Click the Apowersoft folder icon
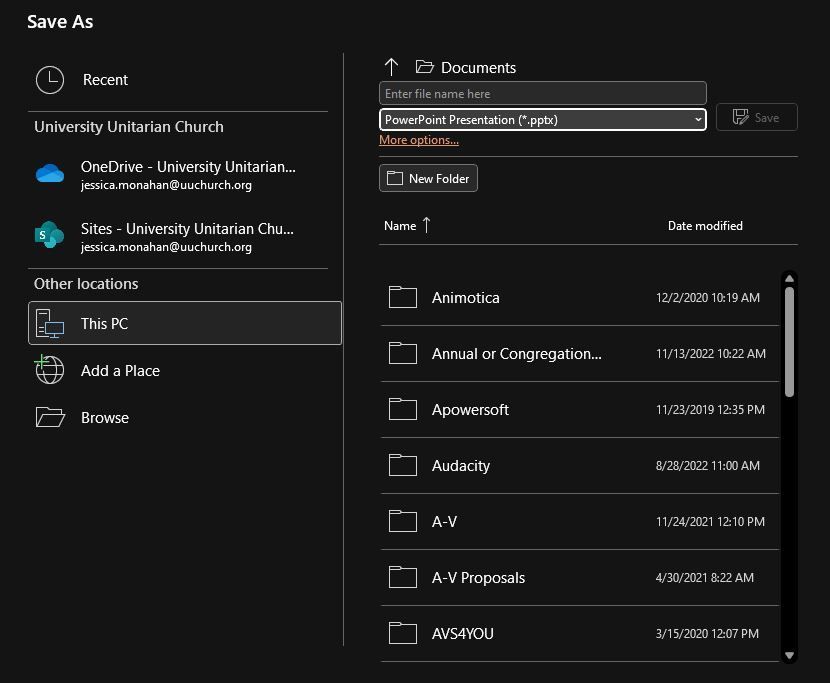This screenshot has width=830, height=683. [x=402, y=409]
